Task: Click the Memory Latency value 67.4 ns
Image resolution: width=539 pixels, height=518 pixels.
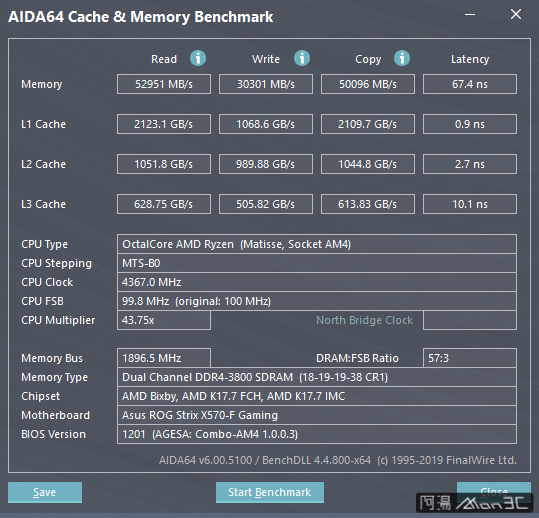Action: click(470, 84)
